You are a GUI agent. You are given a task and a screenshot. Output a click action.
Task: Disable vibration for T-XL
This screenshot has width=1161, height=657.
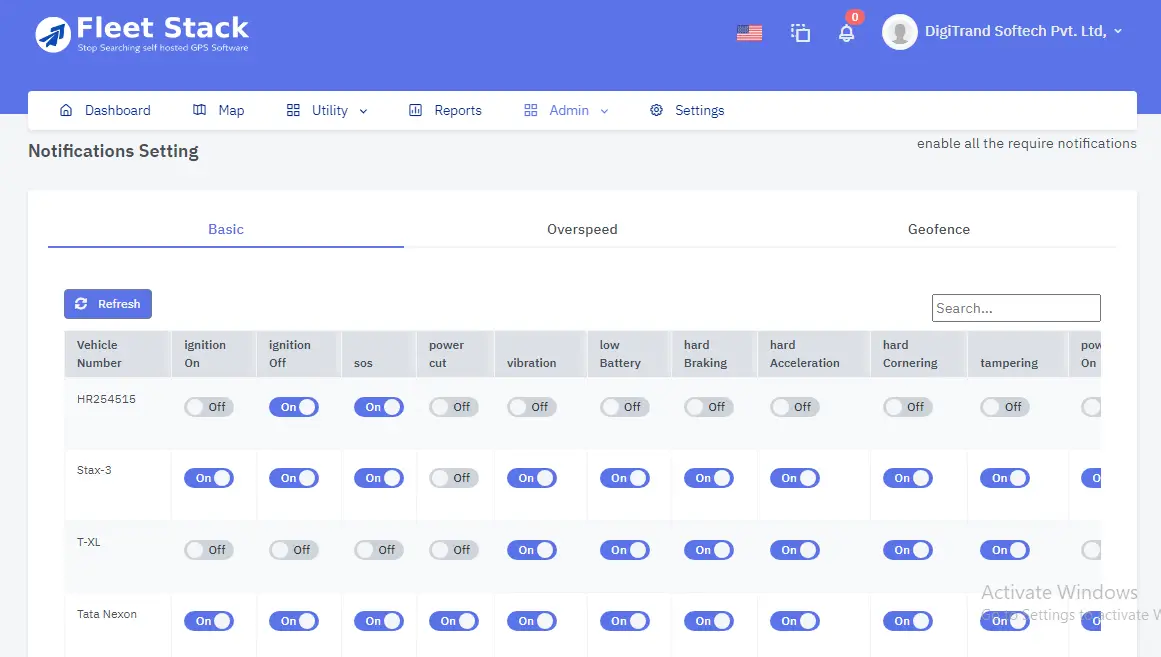(x=532, y=550)
